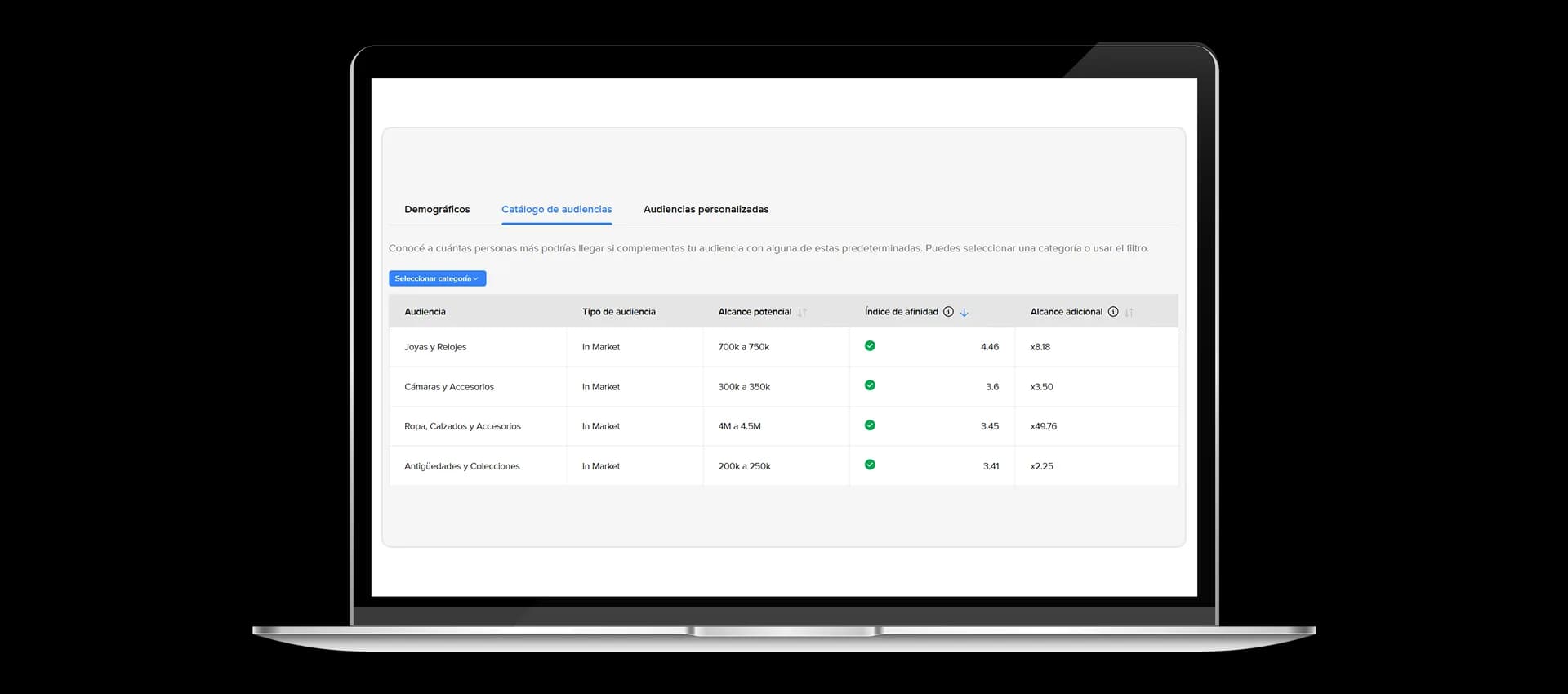Sort by Índice de afinidad arrow
This screenshot has width=1568, height=694.
coord(964,312)
